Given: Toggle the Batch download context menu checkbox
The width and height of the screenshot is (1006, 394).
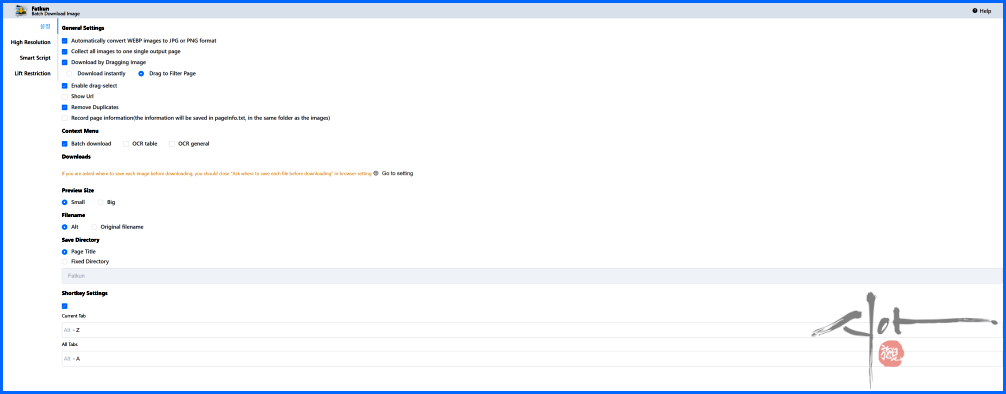Looking at the screenshot, I should point(64,144).
